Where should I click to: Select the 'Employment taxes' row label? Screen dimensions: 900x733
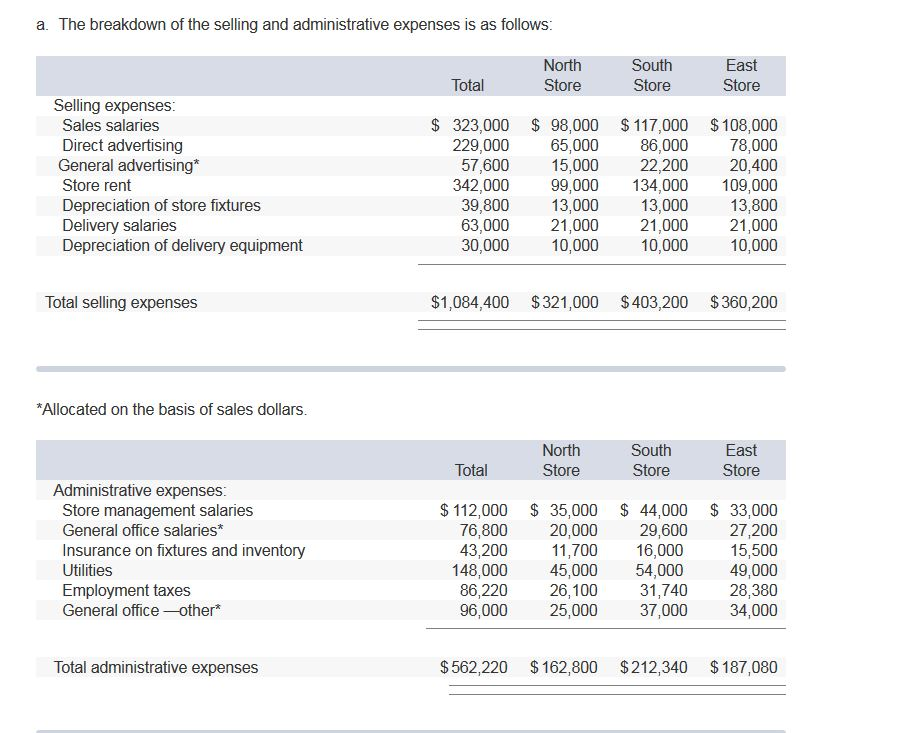(x=126, y=591)
